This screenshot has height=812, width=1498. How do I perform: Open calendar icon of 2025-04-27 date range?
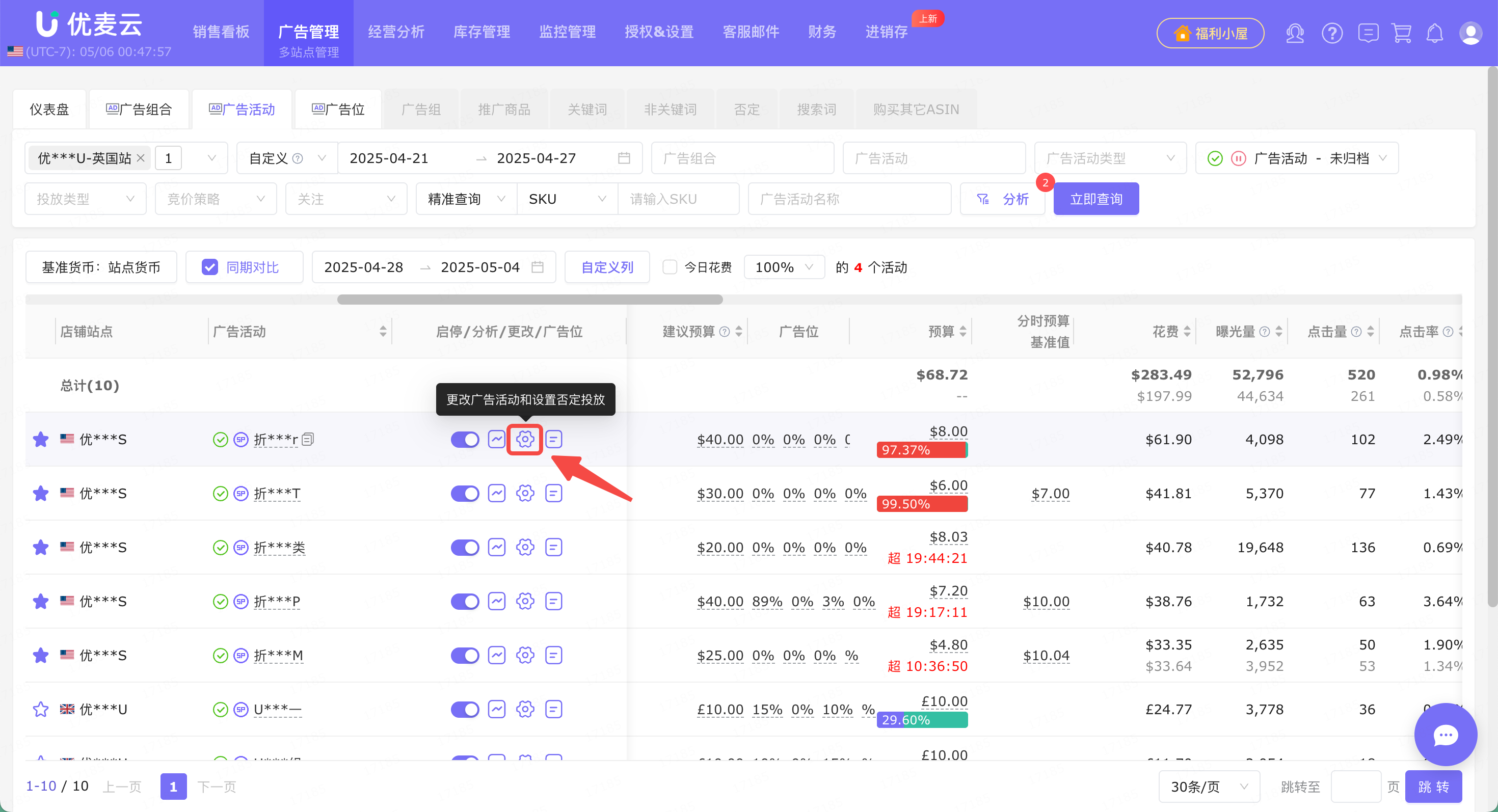point(624,158)
